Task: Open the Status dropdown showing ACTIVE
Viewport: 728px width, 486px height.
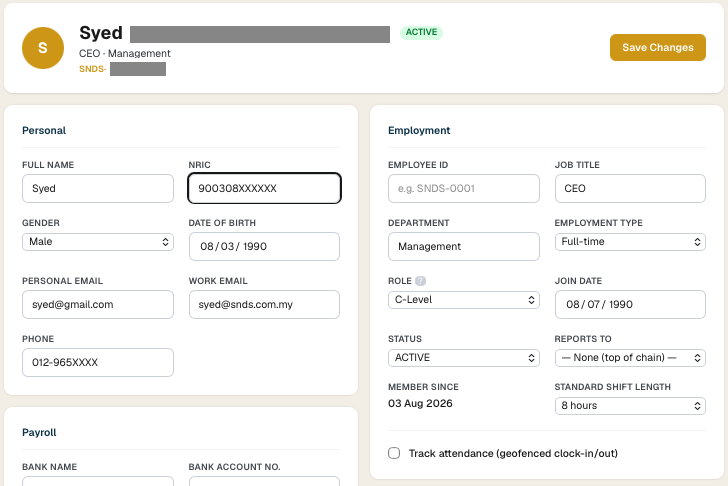Action: click(x=464, y=358)
